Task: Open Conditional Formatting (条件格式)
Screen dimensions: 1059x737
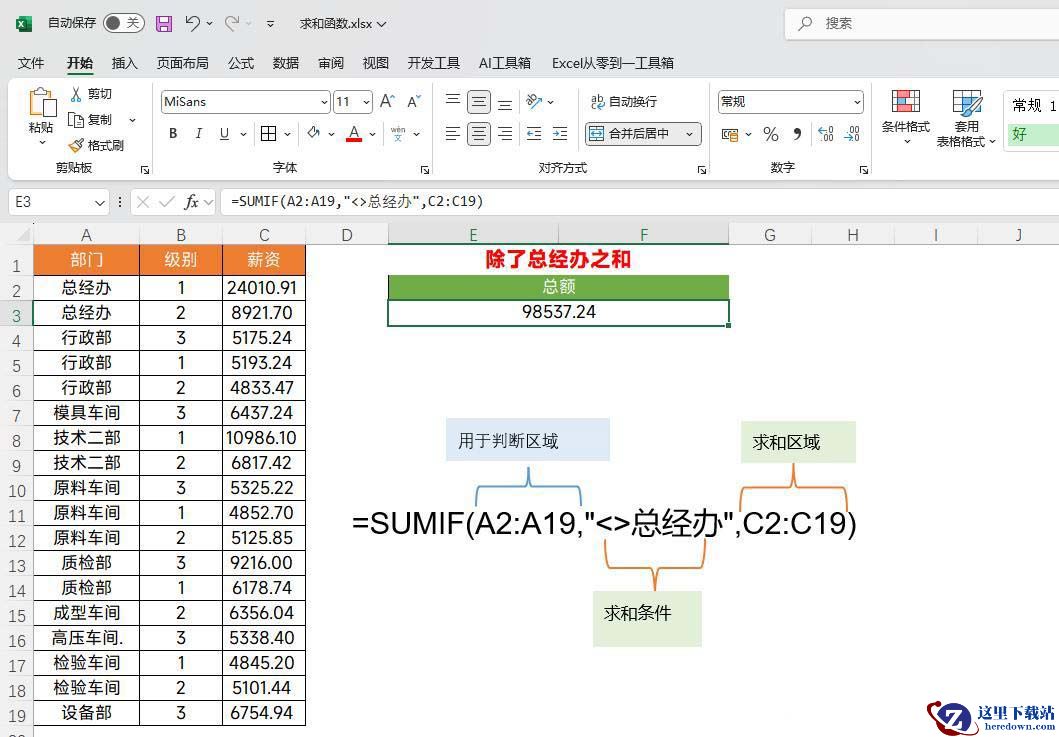Action: (x=905, y=115)
